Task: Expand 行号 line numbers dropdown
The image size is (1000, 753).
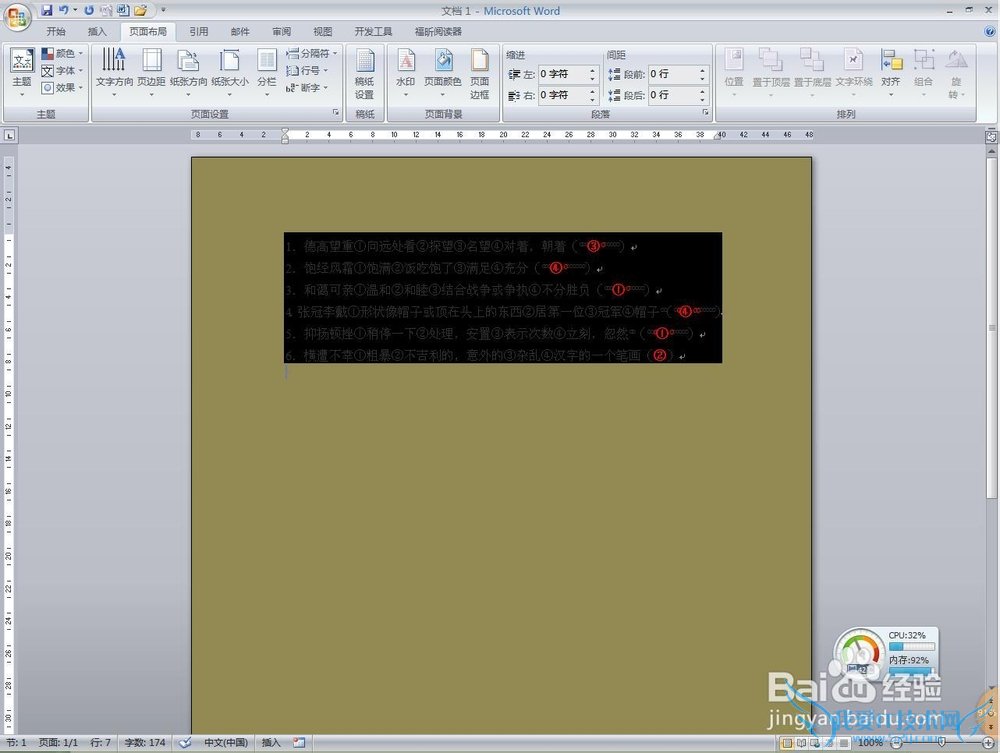Action: (x=307, y=70)
